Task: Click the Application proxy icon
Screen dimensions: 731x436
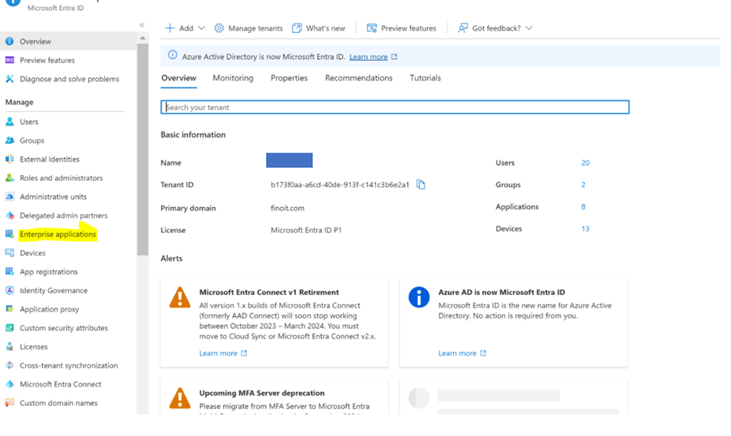Action: tap(10, 310)
